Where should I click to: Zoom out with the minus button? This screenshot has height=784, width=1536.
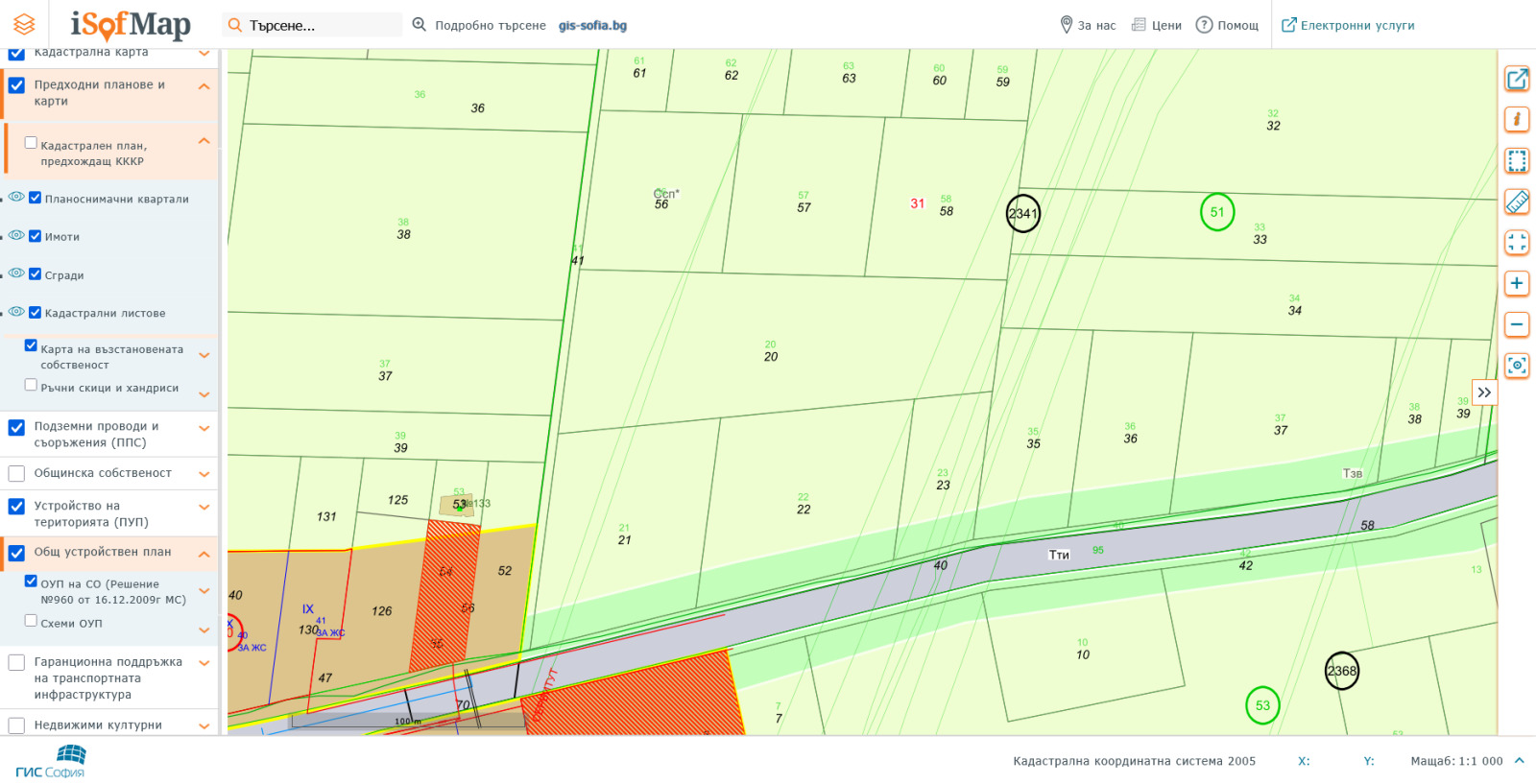(x=1517, y=324)
